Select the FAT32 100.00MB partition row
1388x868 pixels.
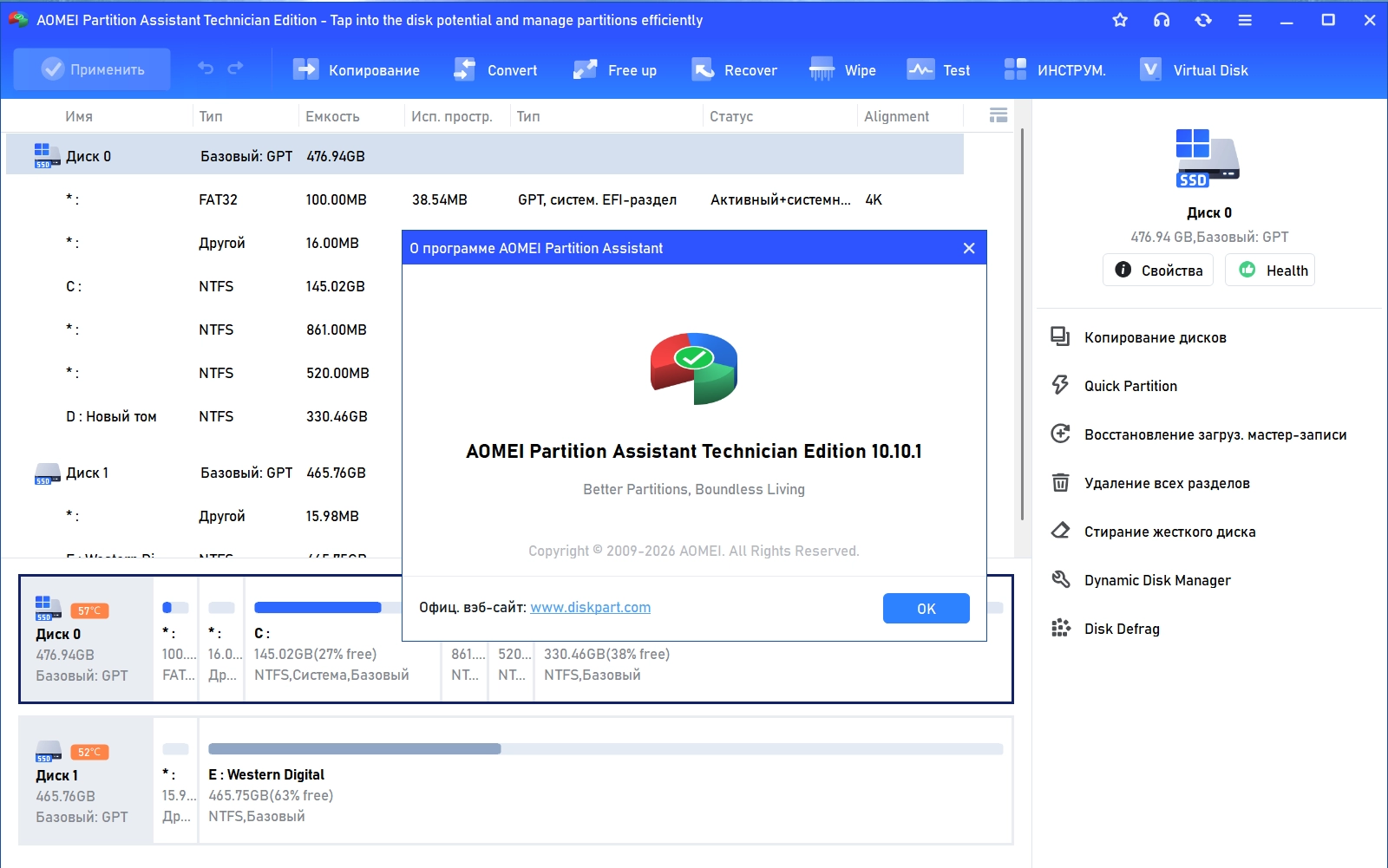pyautogui.click(x=485, y=199)
